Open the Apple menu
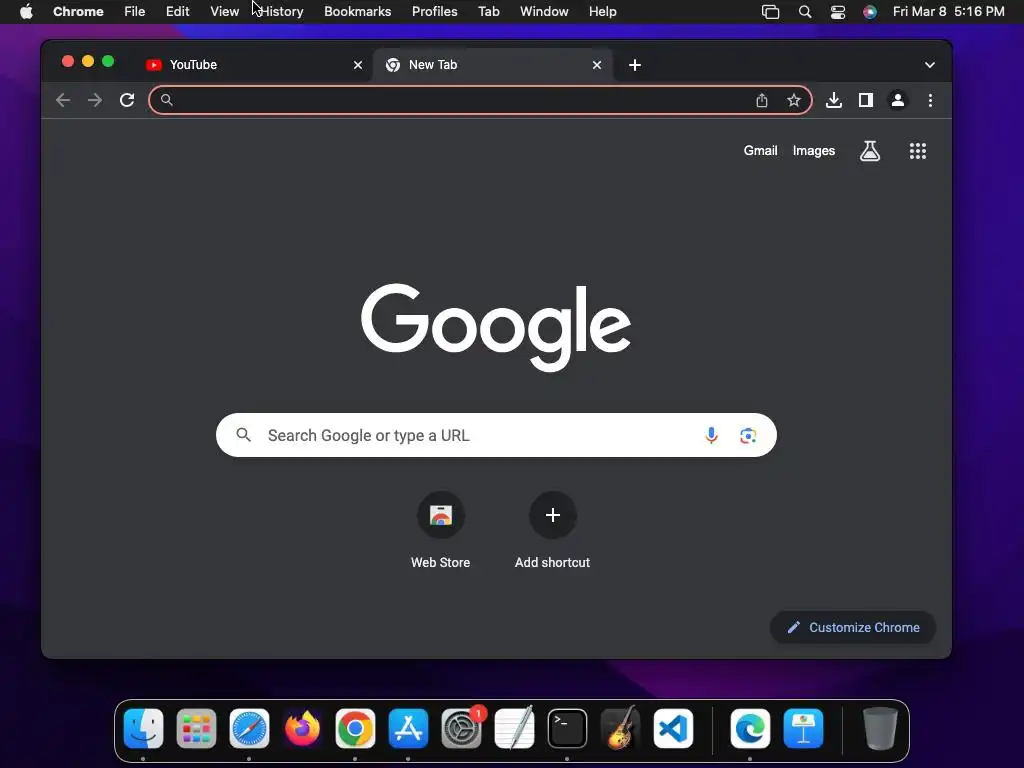Screen dimensions: 1024x768 (x=26, y=12)
